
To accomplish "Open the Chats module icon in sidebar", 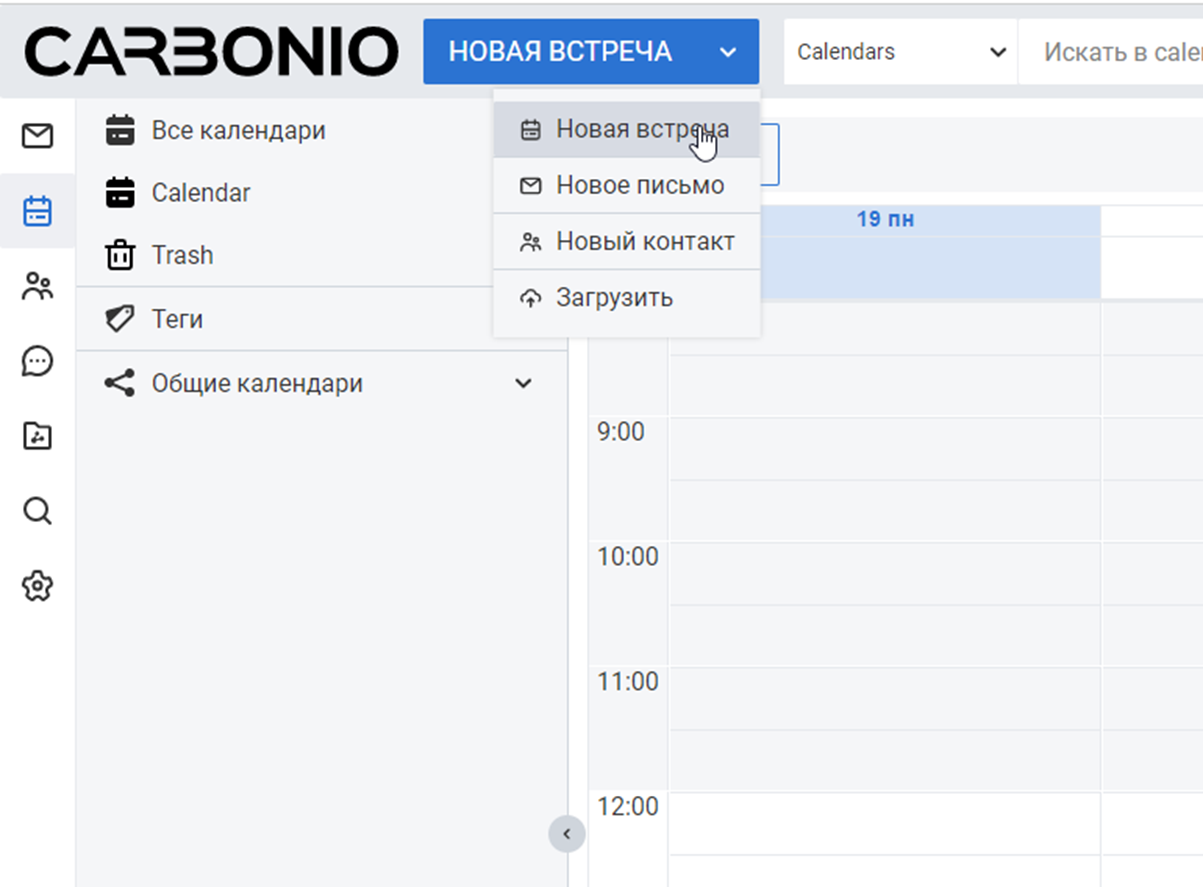I will point(37,361).
